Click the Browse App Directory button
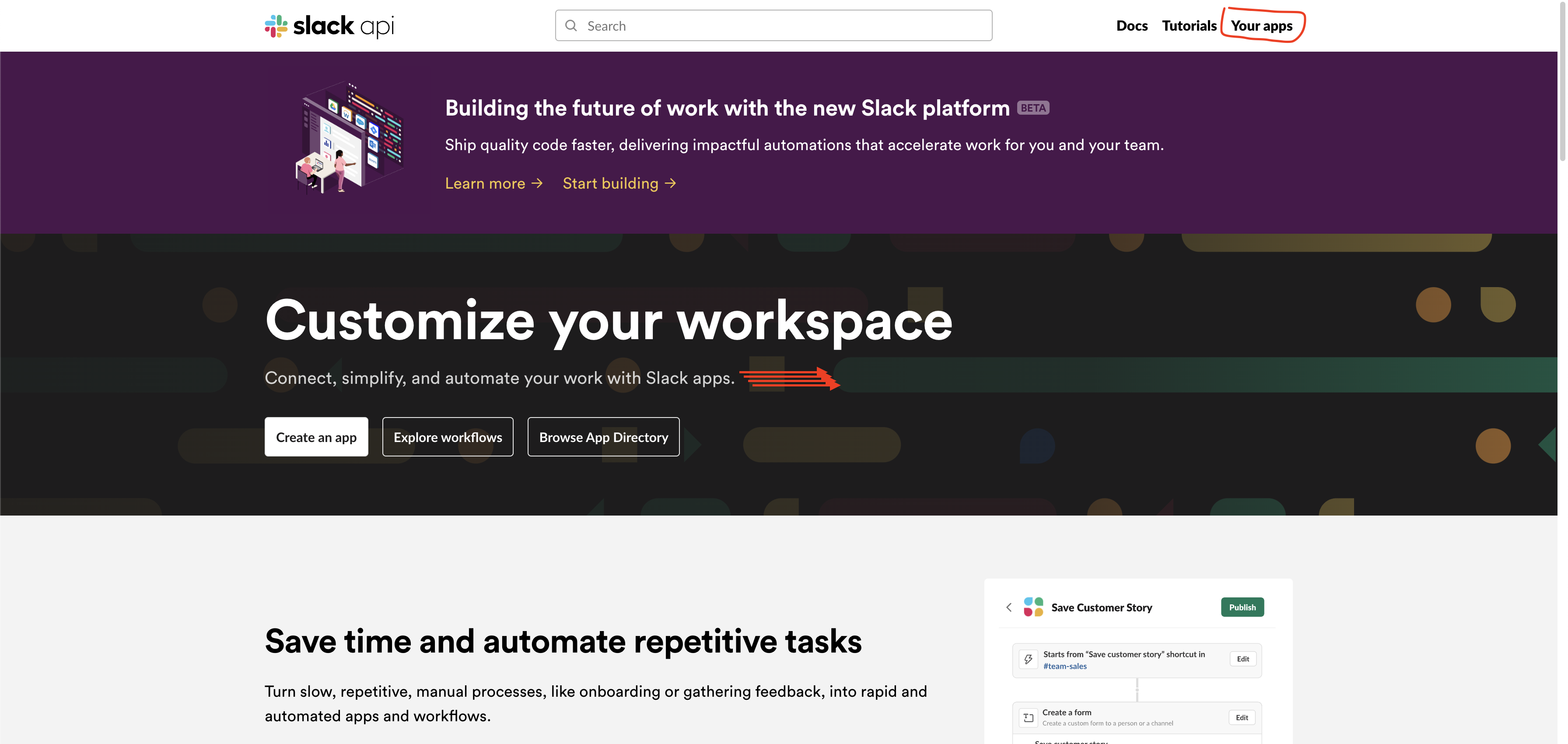Viewport: 1568px width, 744px height. point(603,436)
